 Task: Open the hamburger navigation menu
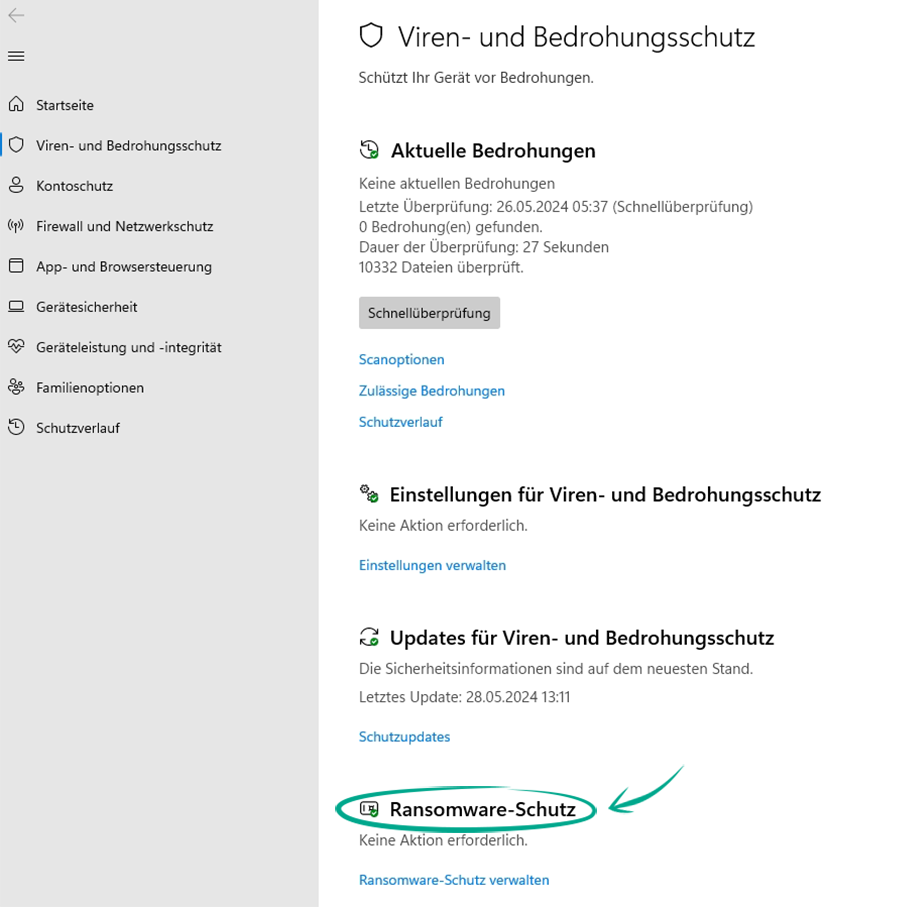[16, 56]
